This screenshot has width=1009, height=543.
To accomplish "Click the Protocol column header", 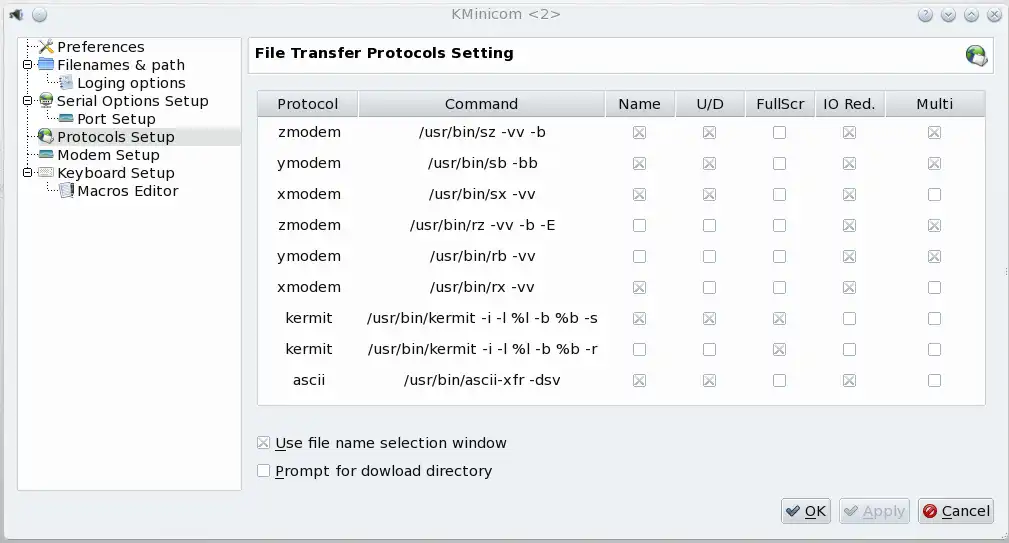I will click(308, 104).
